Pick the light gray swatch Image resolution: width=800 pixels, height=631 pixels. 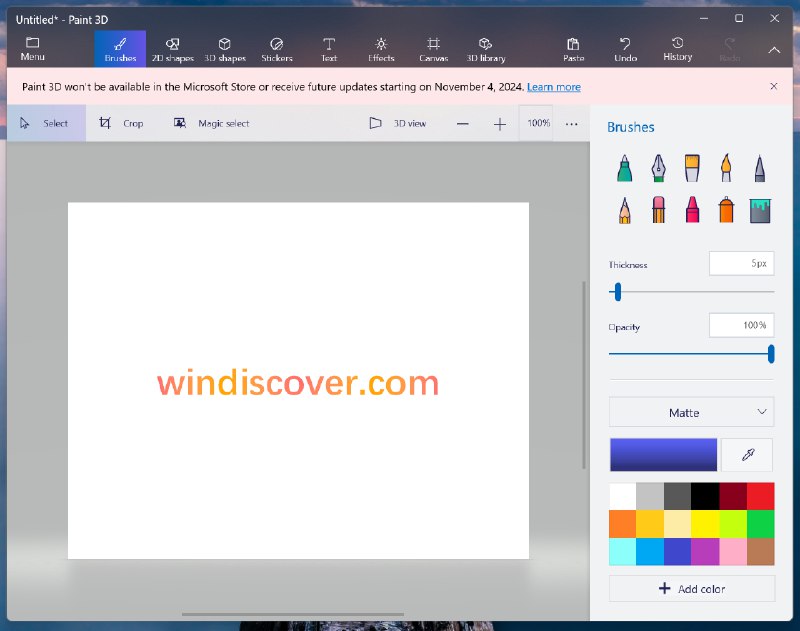pos(650,496)
